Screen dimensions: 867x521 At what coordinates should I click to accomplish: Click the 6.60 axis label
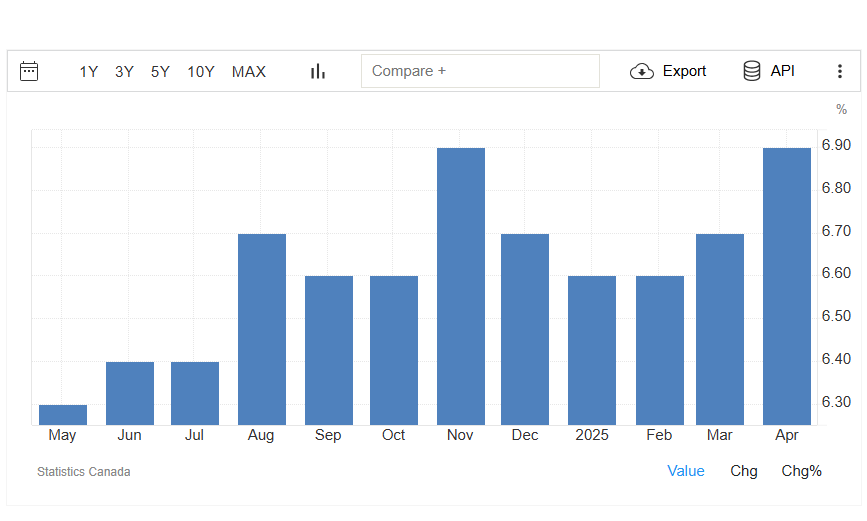836,273
